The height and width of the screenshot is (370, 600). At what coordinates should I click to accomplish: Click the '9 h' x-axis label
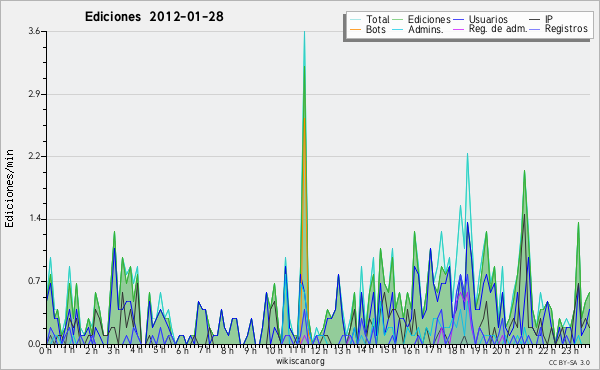(250, 351)
